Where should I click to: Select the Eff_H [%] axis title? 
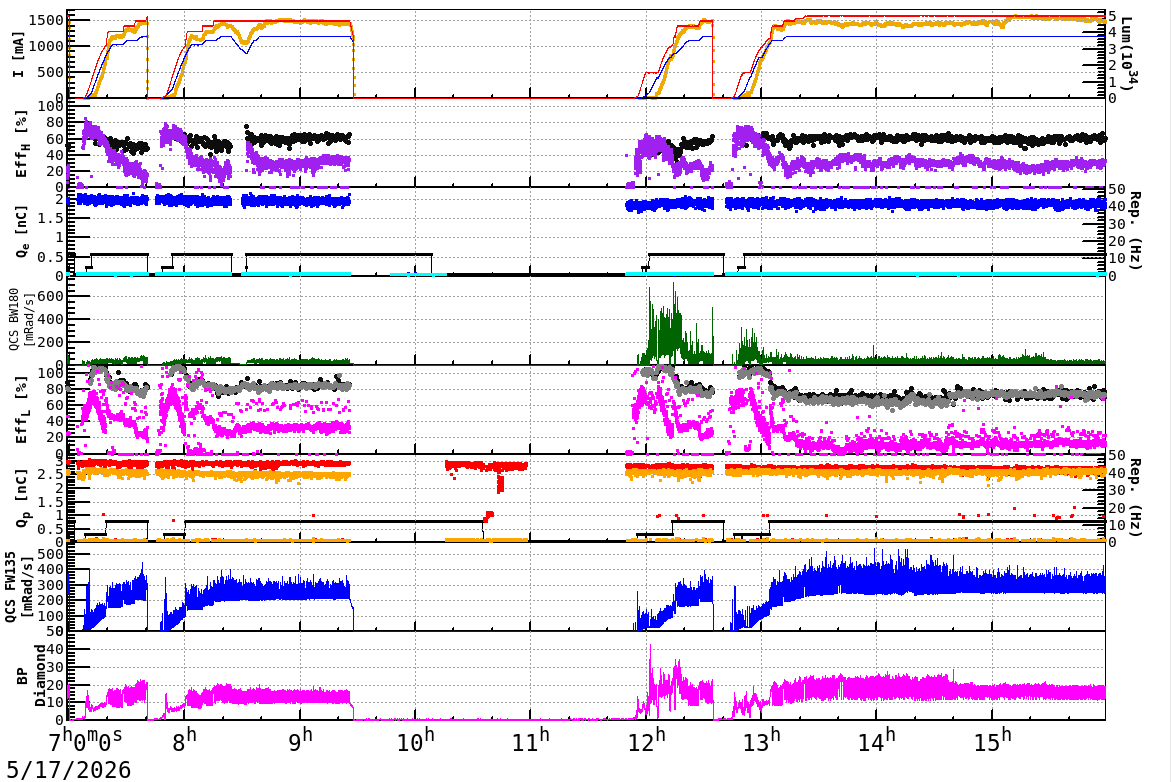(x=20, y=144)
